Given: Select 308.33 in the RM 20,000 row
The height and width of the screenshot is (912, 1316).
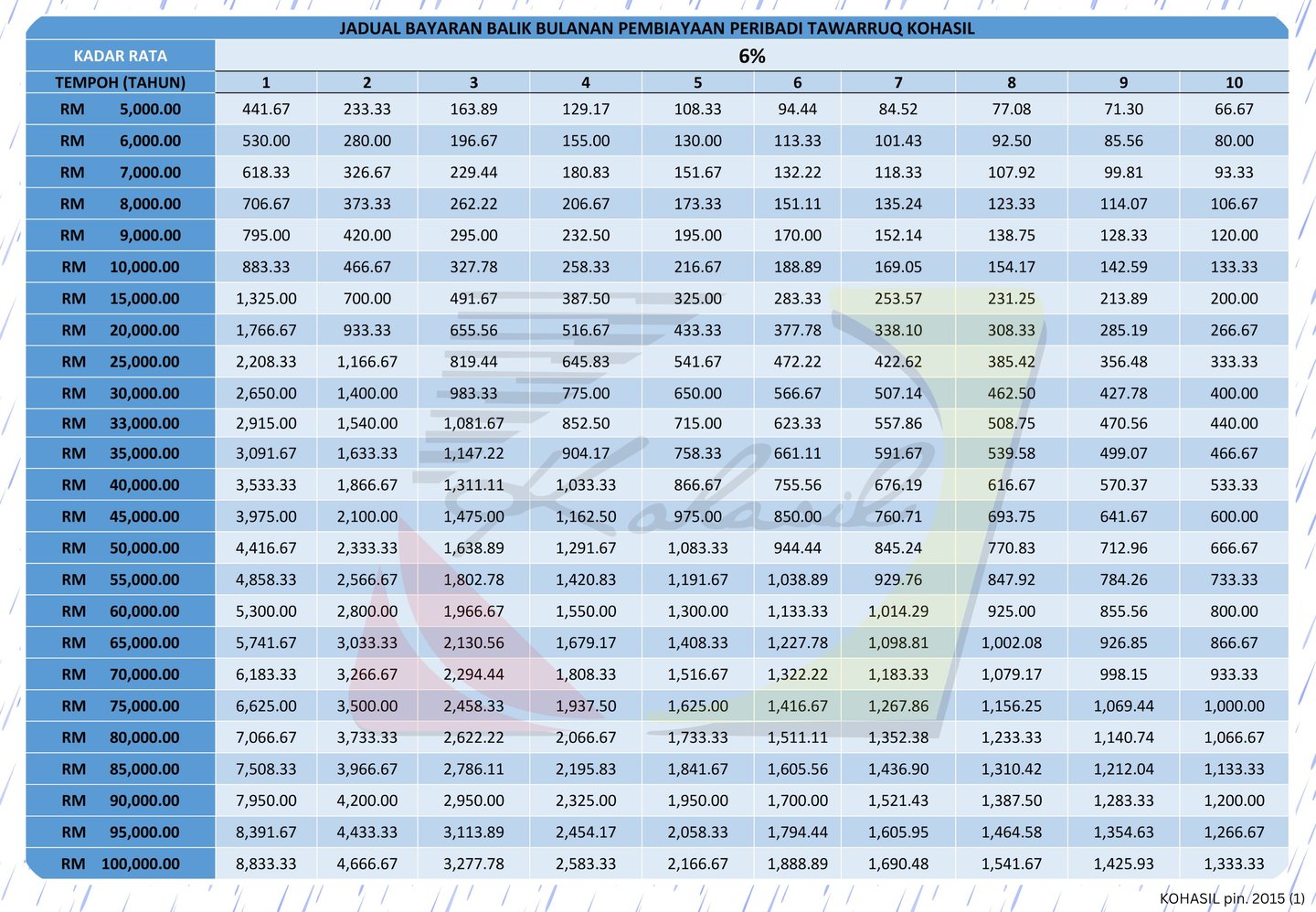Looking at the screenshot, I should pyautogui.click(x=1012, y=330).
